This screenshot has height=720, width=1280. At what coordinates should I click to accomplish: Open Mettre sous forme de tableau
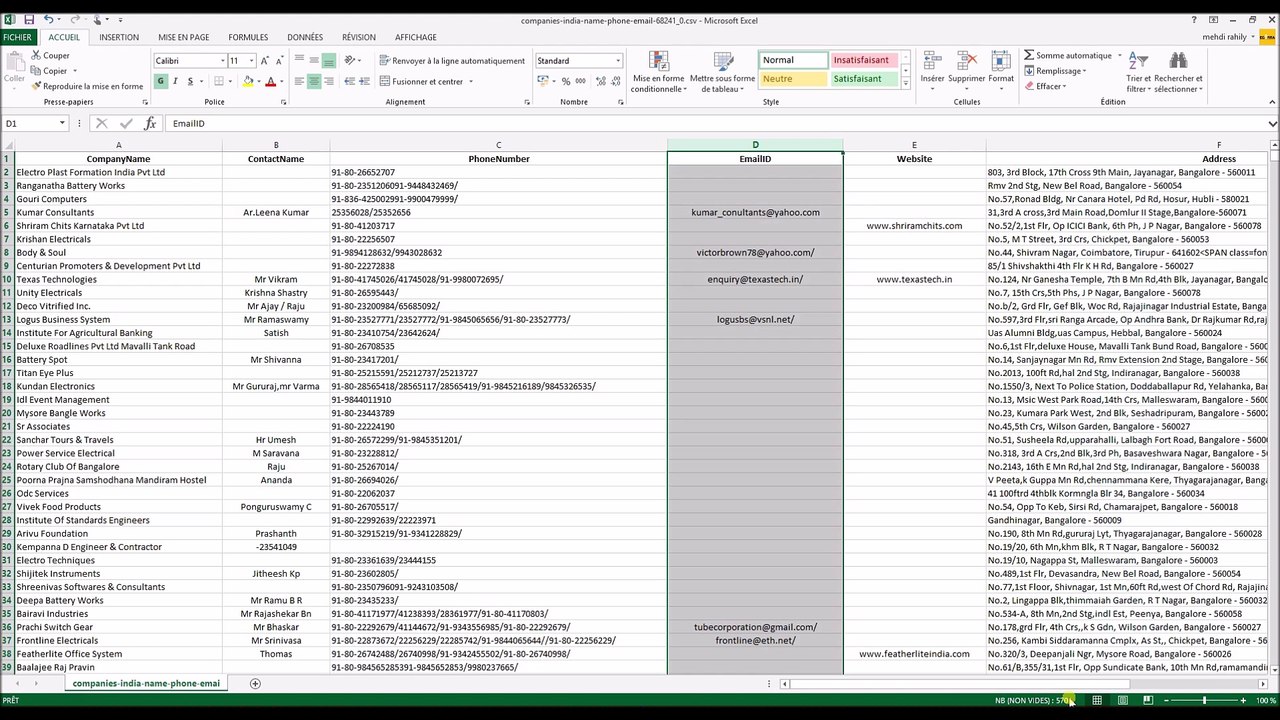722,70
